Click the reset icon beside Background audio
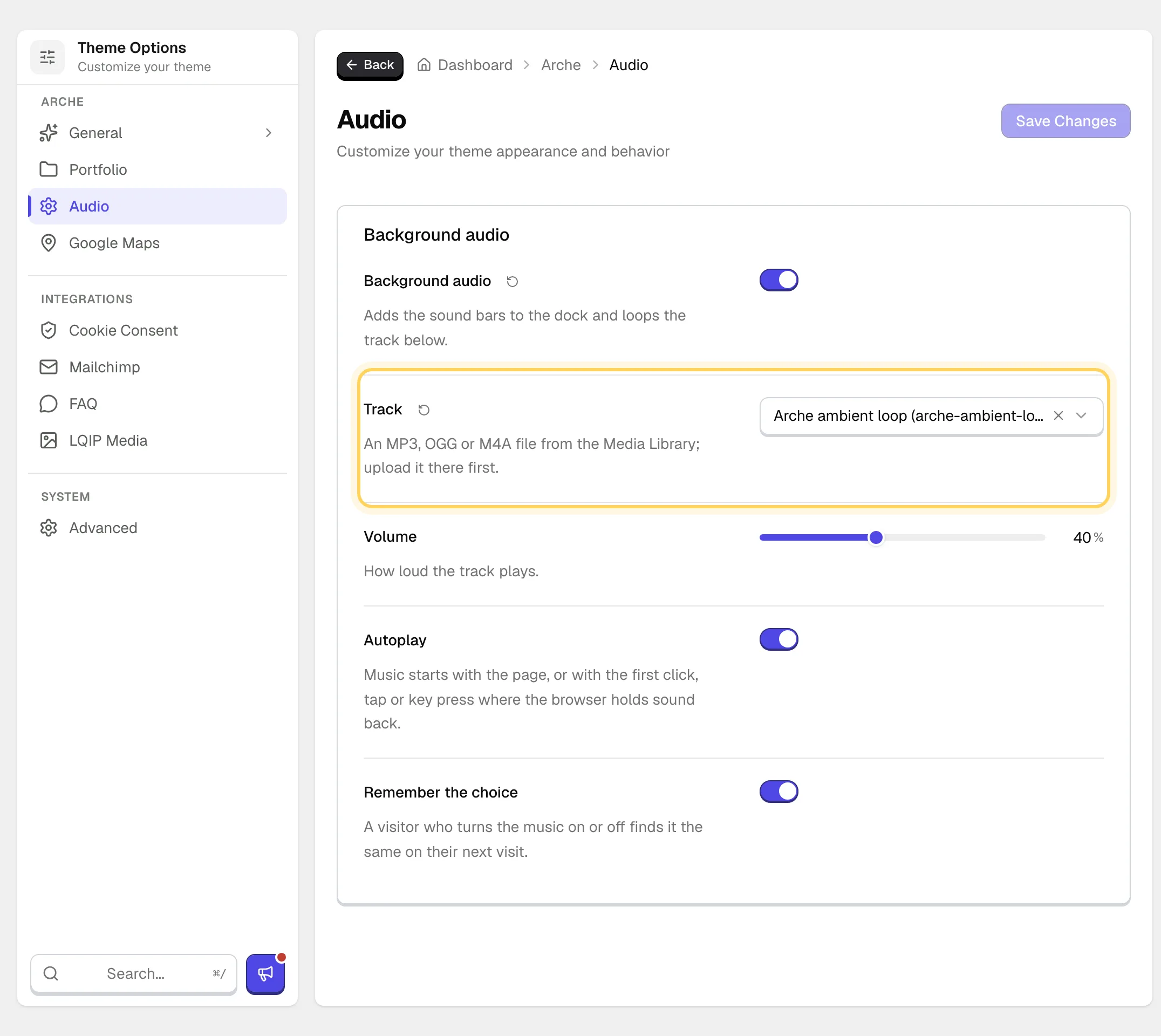This screenshot has height=1036, width=1161. click(512, 281)
